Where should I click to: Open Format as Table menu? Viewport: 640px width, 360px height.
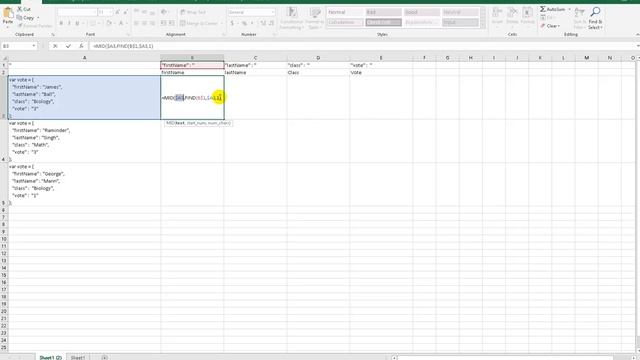coord(314,18)
